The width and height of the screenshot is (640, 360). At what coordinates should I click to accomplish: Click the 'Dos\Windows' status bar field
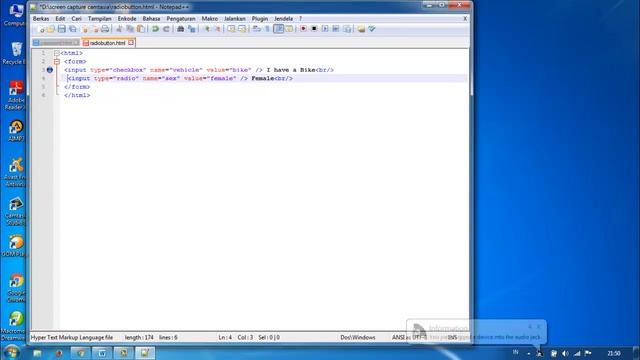tap(358, 338)
